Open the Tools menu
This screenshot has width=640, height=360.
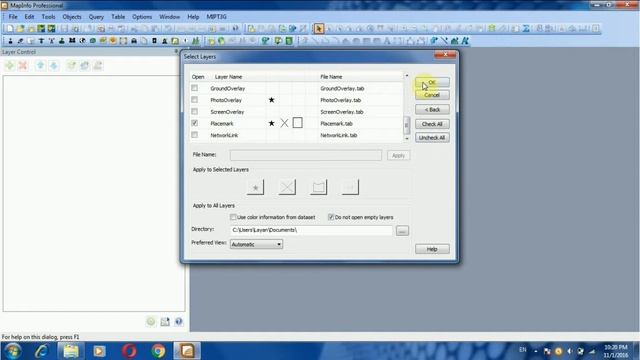point(48,17)
